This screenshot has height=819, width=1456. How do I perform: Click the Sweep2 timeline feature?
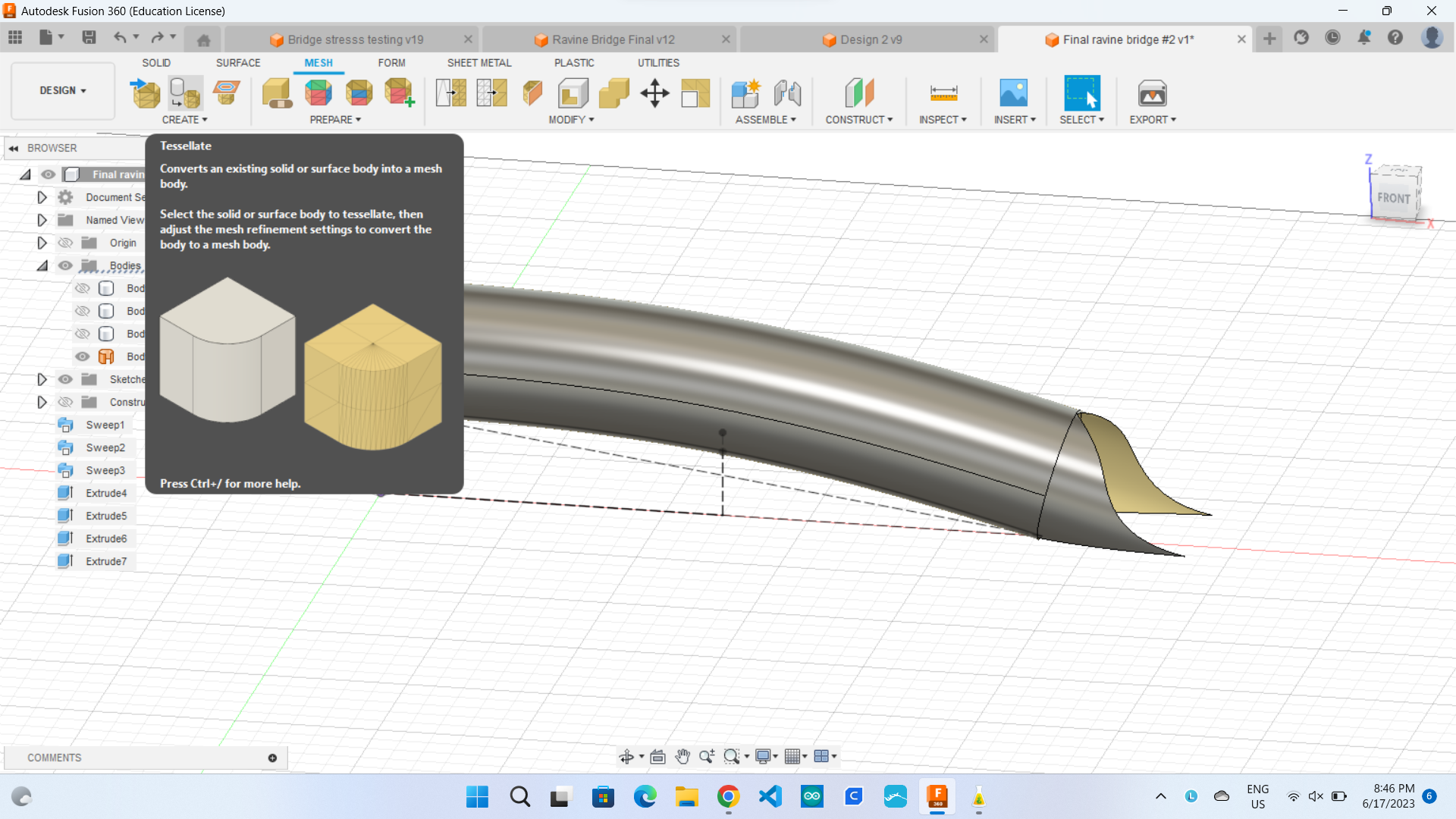tap(105, 447)
